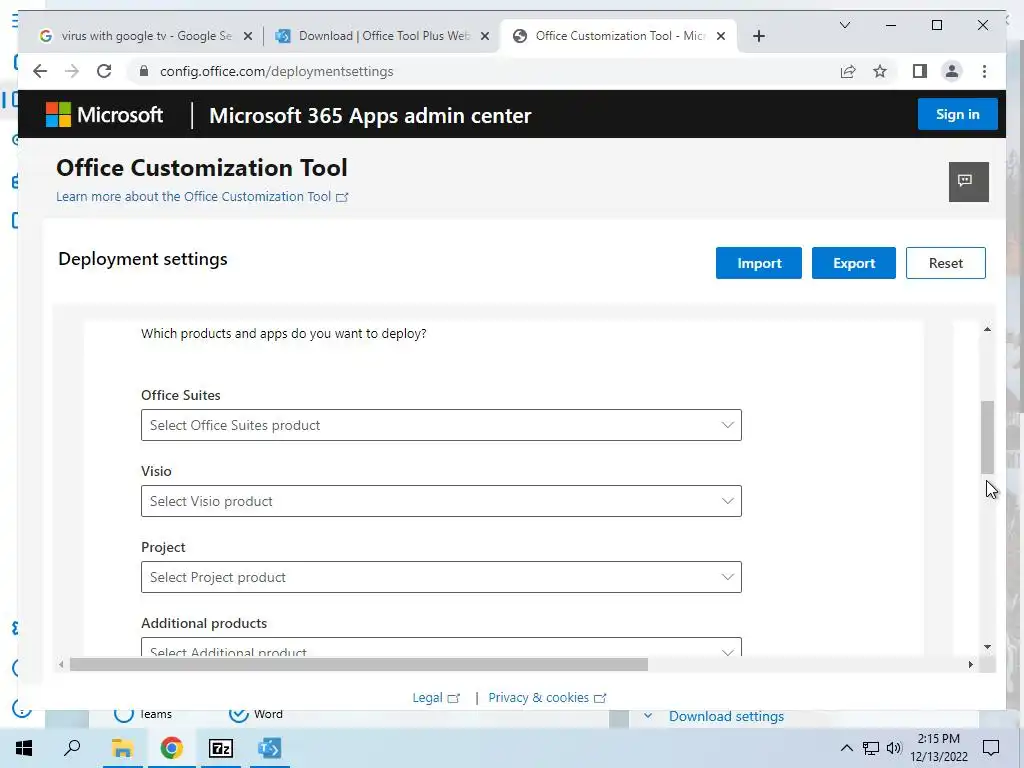This screenshot has height=768, width=1024.
Task: Open Chrome three-dot menu
Action: (x=984, y=71)
